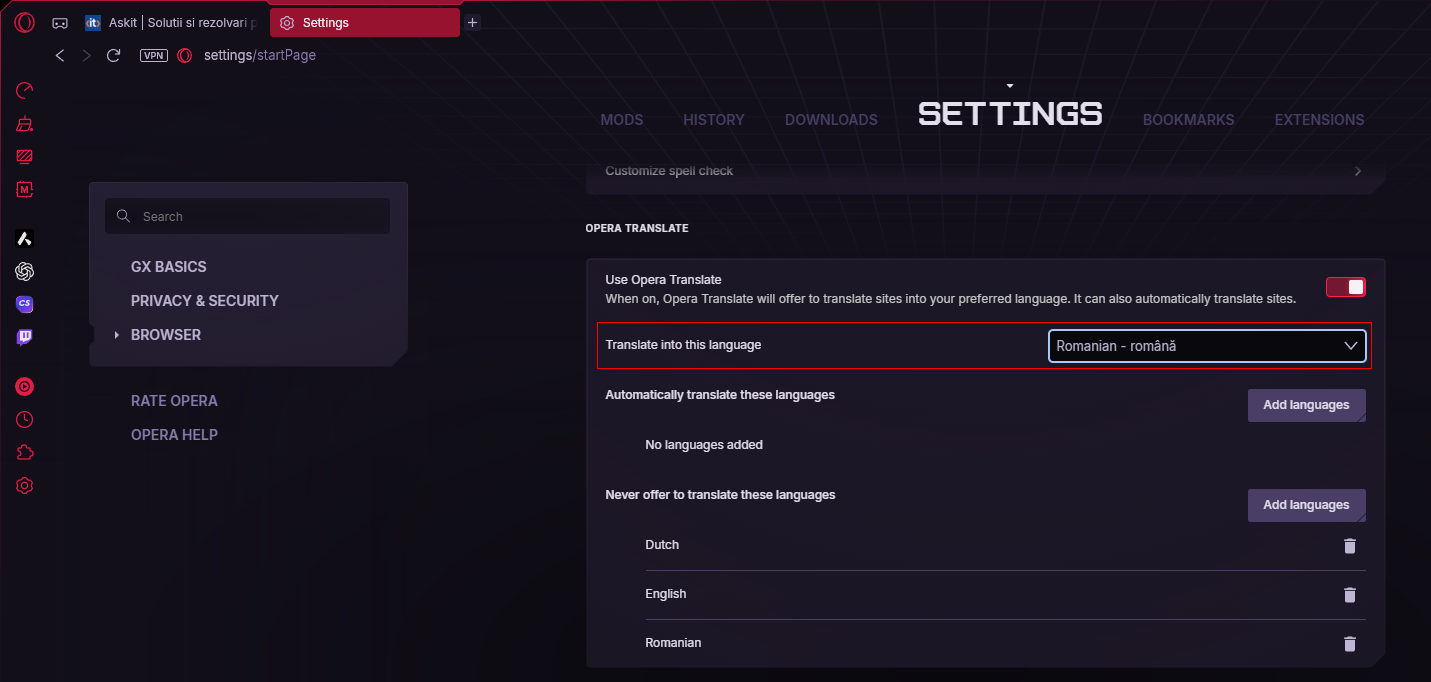Image resolution: width=1431 pixels, height=682 pixels.
Task: Open GX Cleaner broom icon in sidebar
Action: pyautogui.click(x=25, y=124)
